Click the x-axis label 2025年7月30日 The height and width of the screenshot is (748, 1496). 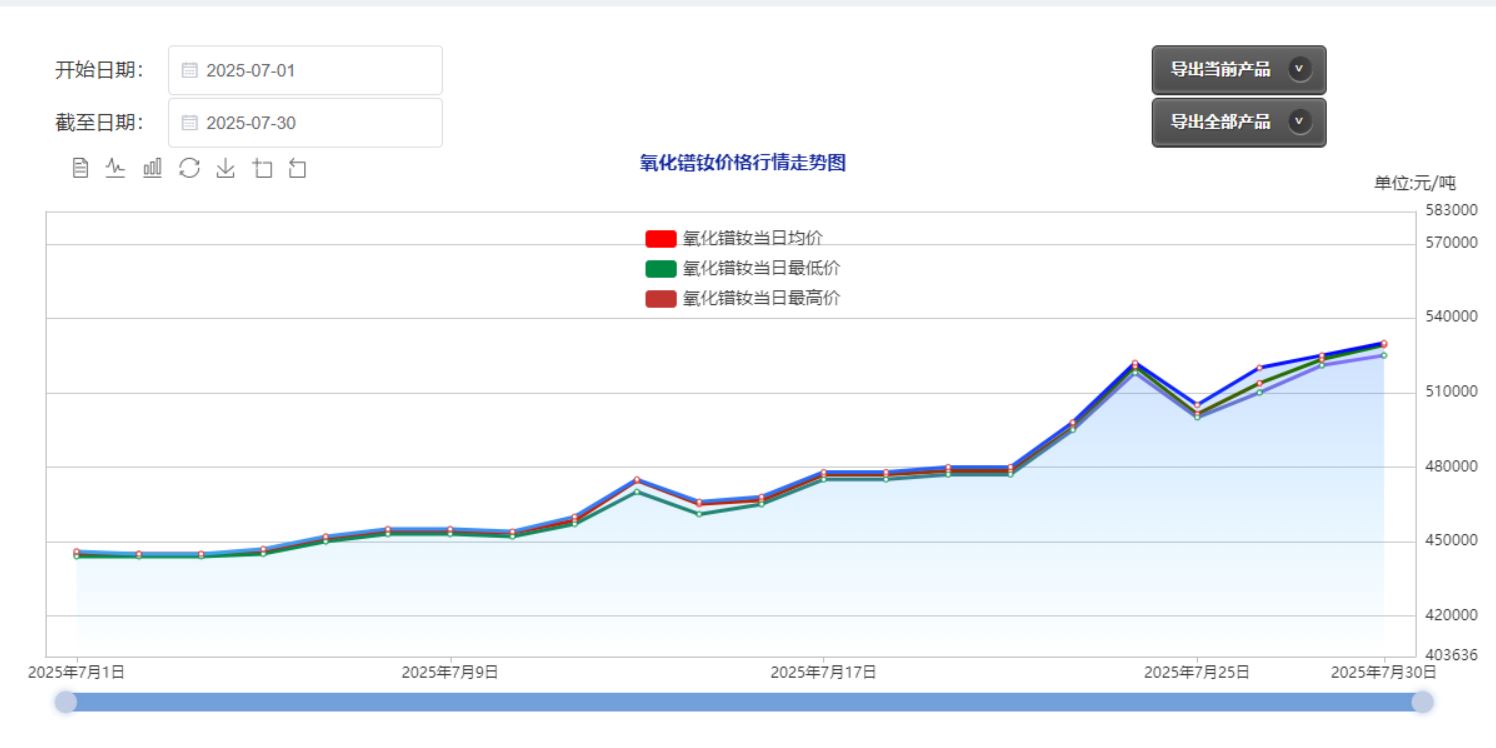[x=1384, y=672]
